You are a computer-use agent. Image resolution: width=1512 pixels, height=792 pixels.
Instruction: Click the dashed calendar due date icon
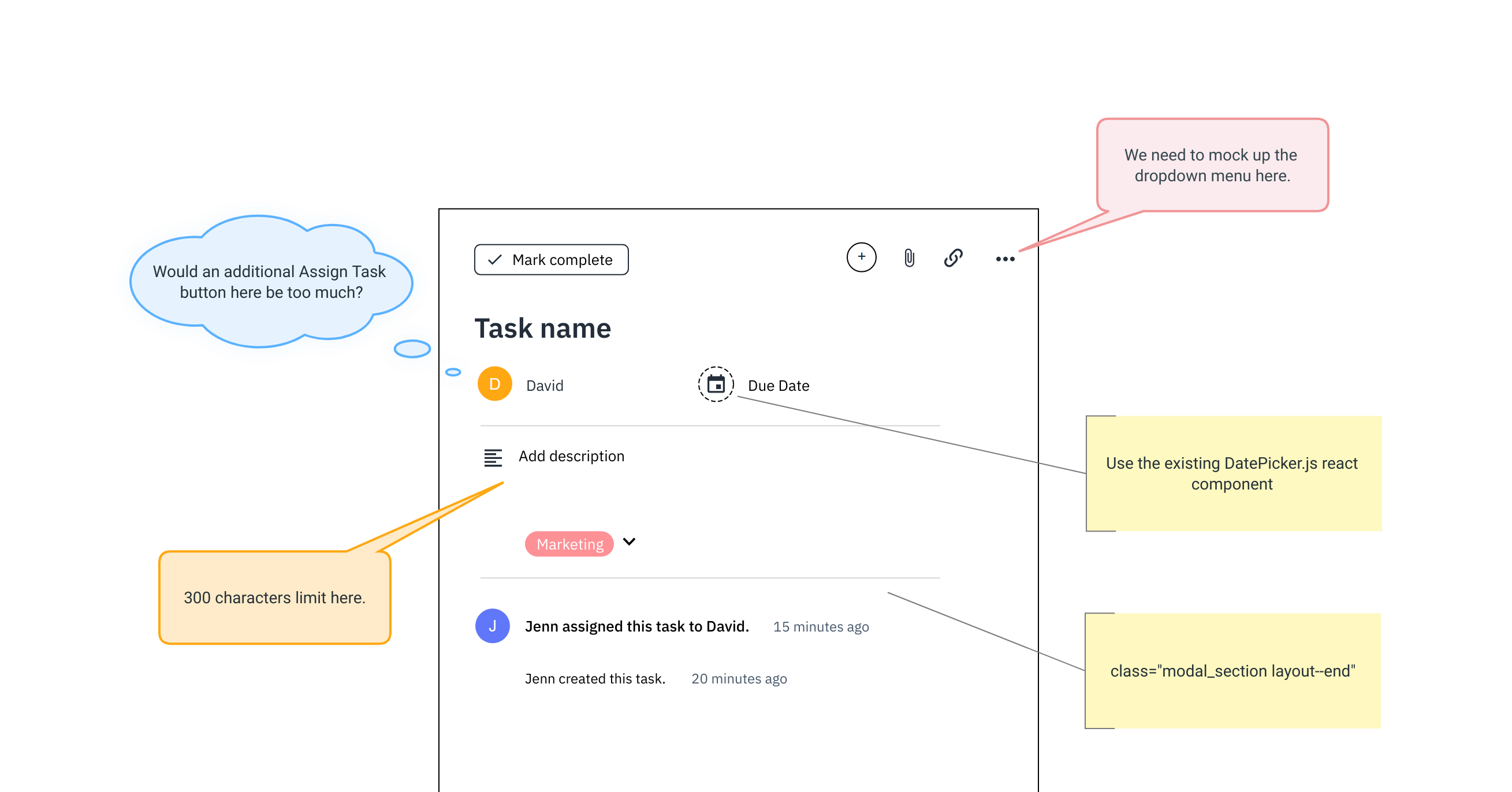[x=716, y=384]
